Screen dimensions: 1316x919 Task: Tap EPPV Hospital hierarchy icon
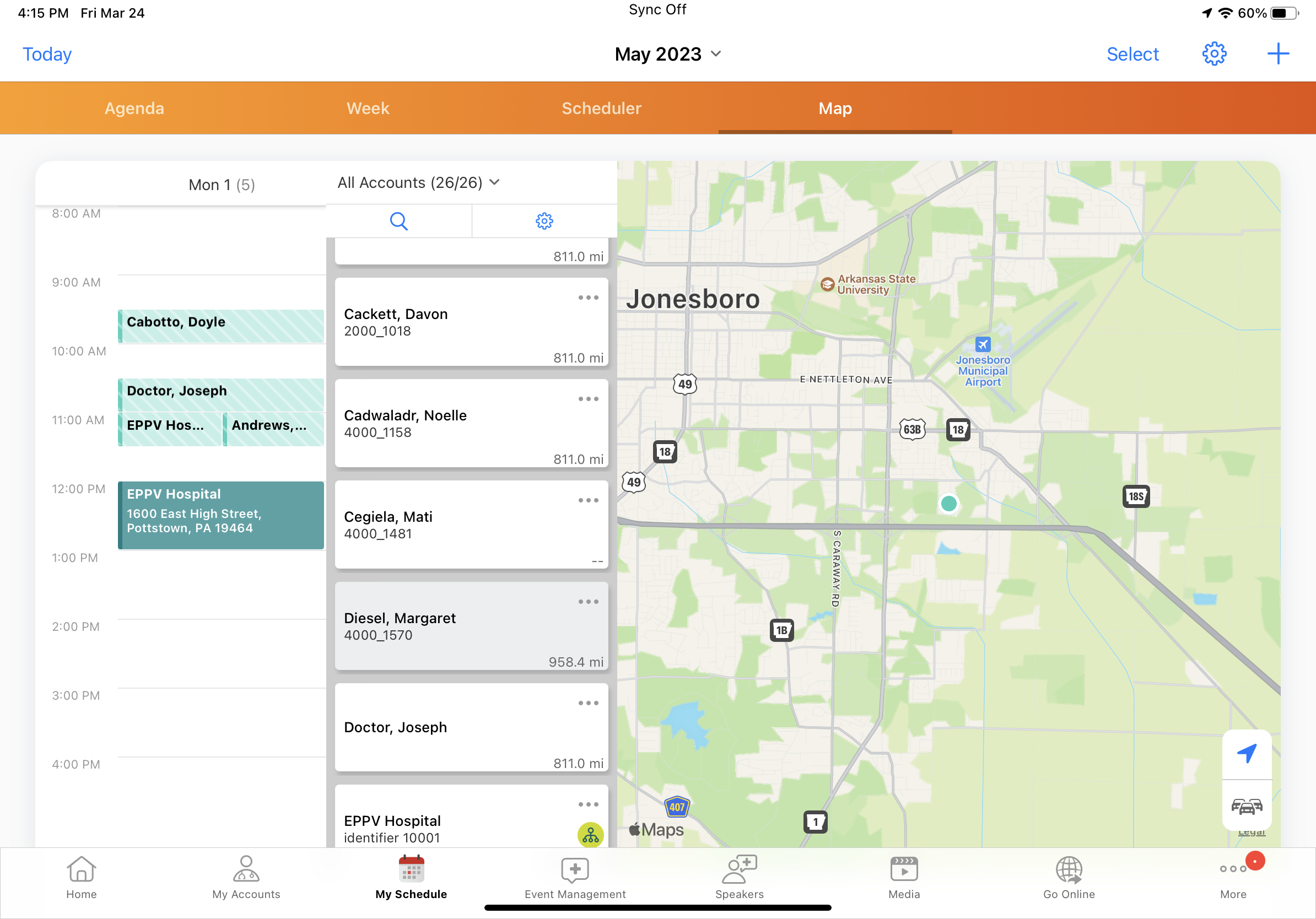point(590,835)
